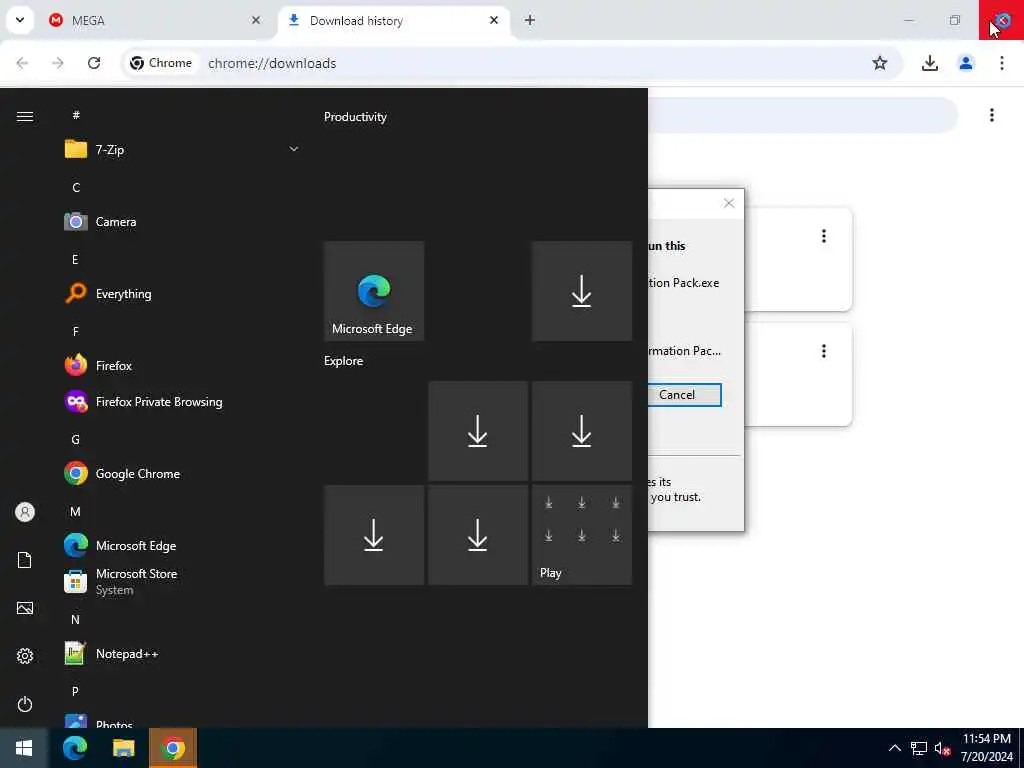The height and width of the screenshot is (768, 1024).
Task: Click the Chrome site info chip
Action: click(161, 63)
